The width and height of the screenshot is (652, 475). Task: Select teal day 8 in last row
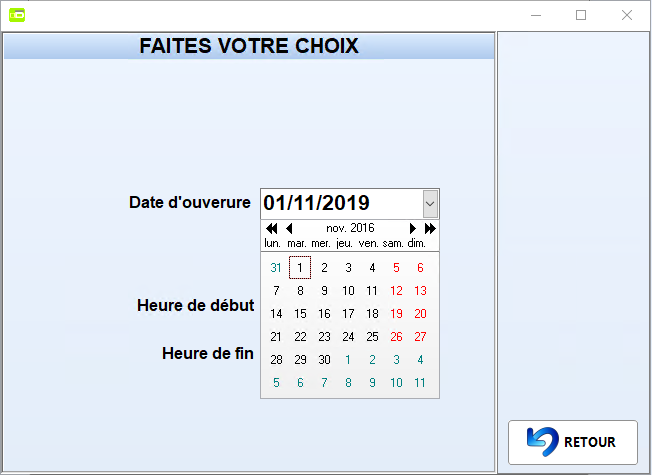[348, 383]
